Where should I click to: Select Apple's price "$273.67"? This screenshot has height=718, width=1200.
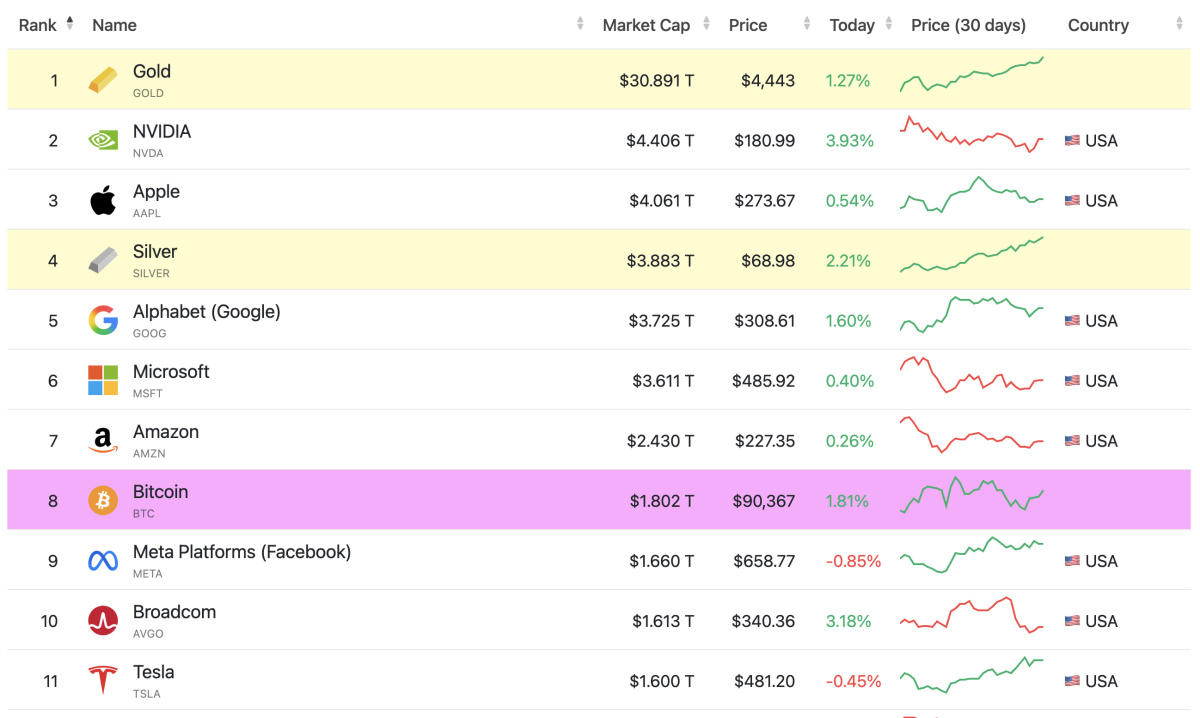(x=764, y=201)
